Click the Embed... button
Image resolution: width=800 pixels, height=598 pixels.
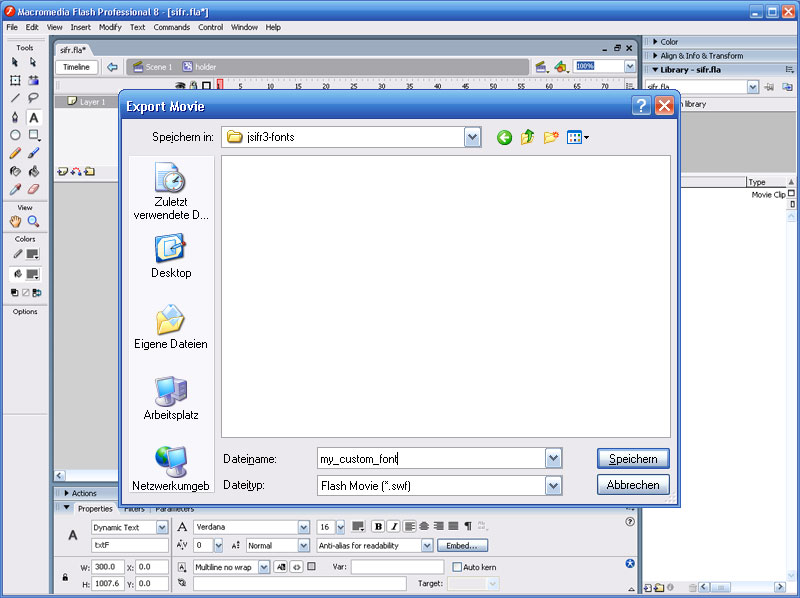coord(462,545)
